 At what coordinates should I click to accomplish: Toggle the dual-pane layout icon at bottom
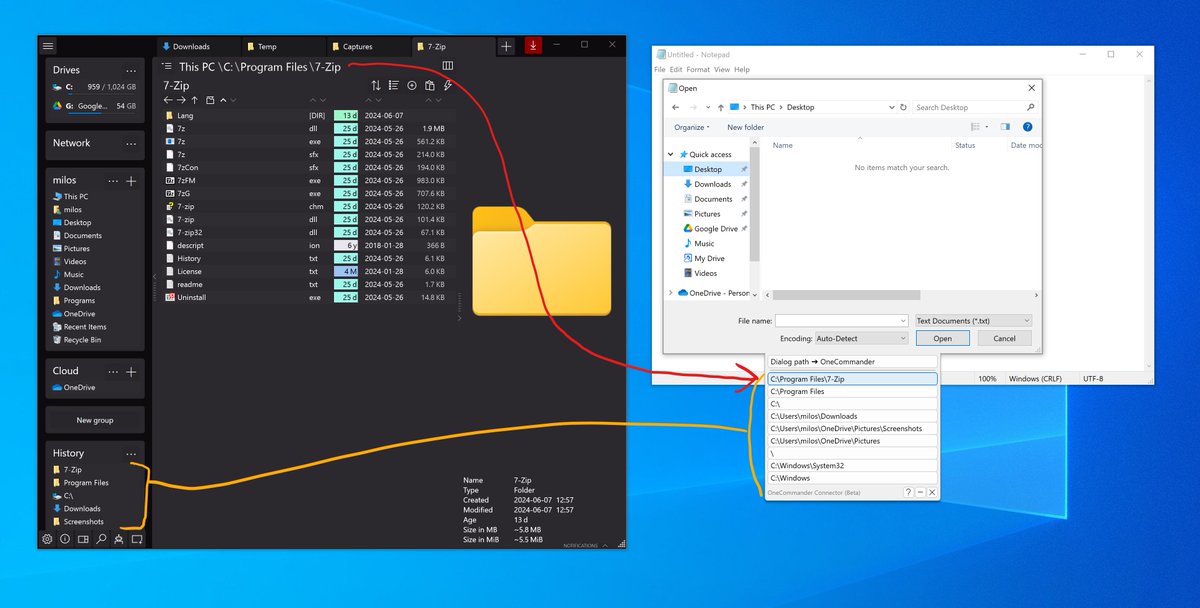pyautogui.click(x=83, y=539)
